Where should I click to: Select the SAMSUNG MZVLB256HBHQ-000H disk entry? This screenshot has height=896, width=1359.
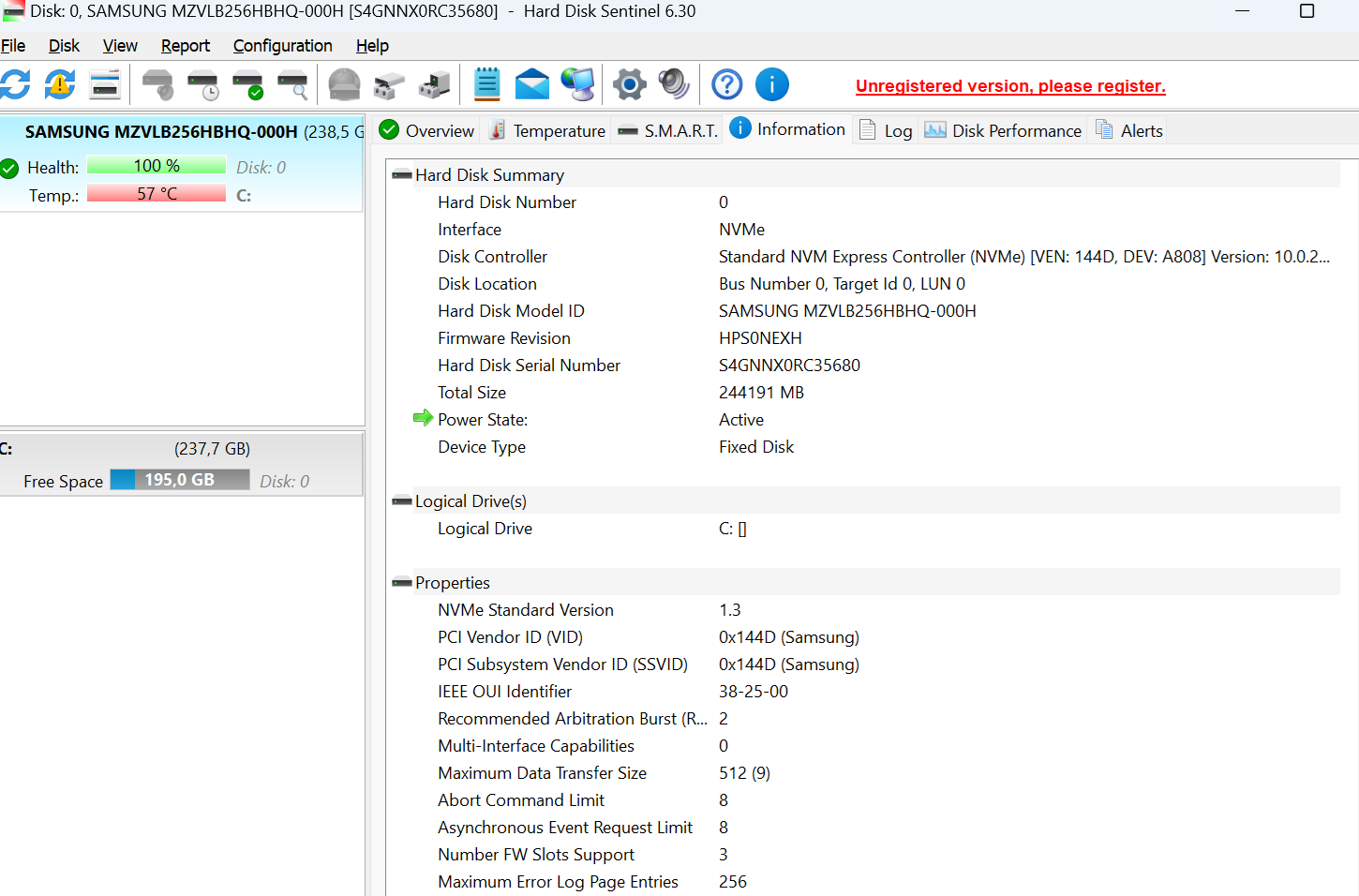(161, 132)
